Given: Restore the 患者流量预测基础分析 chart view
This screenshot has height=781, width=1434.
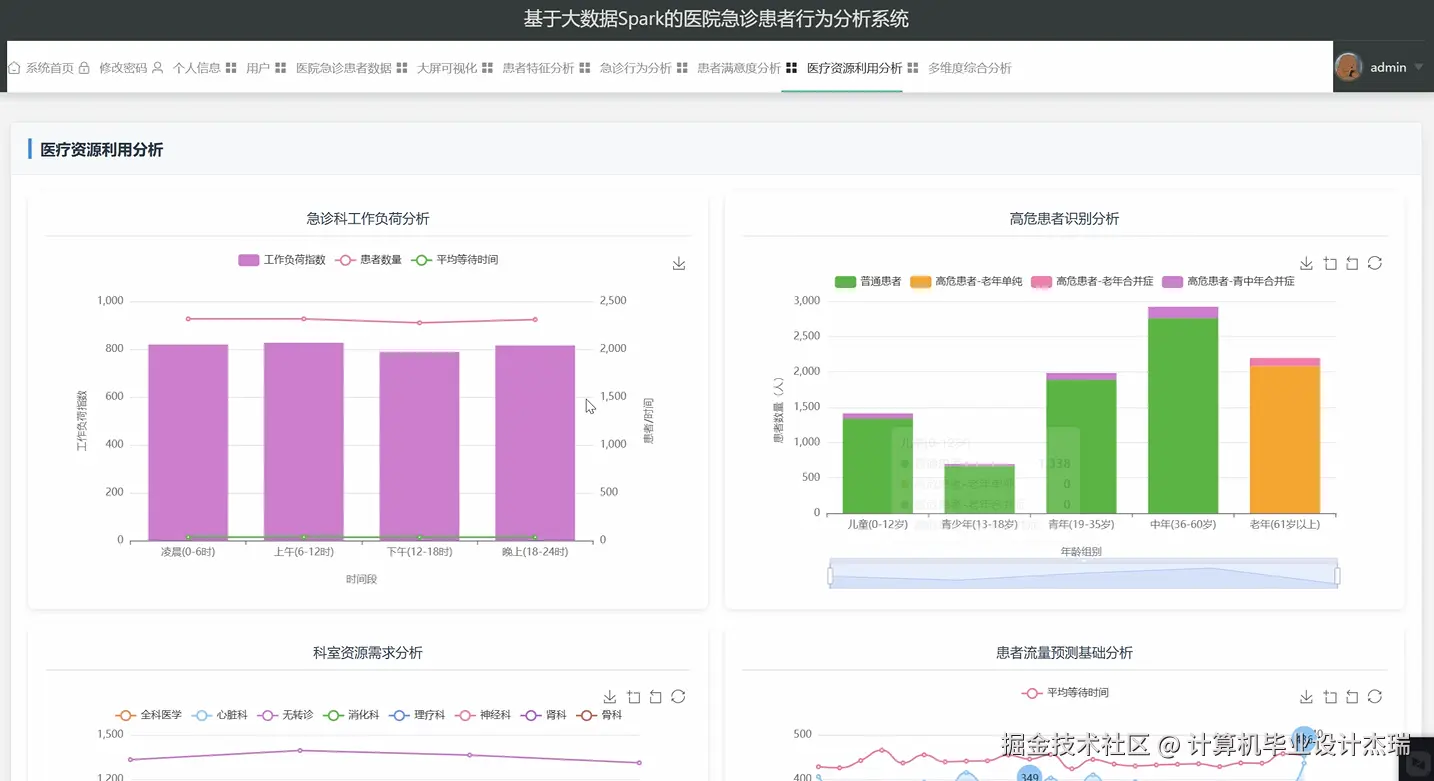Looking at the screenshot, I should click(1352, 697).
